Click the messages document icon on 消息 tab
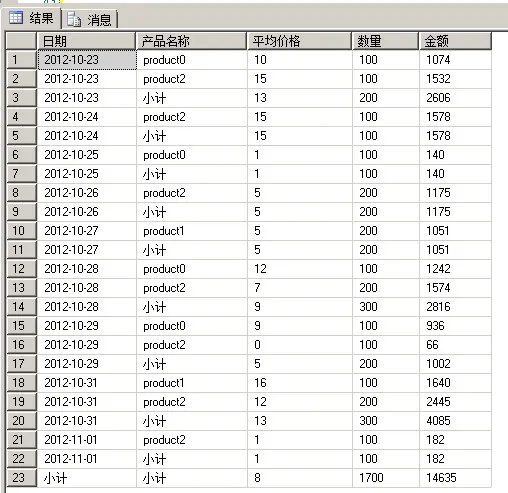The image size is (508, 493). pos(74,20)
